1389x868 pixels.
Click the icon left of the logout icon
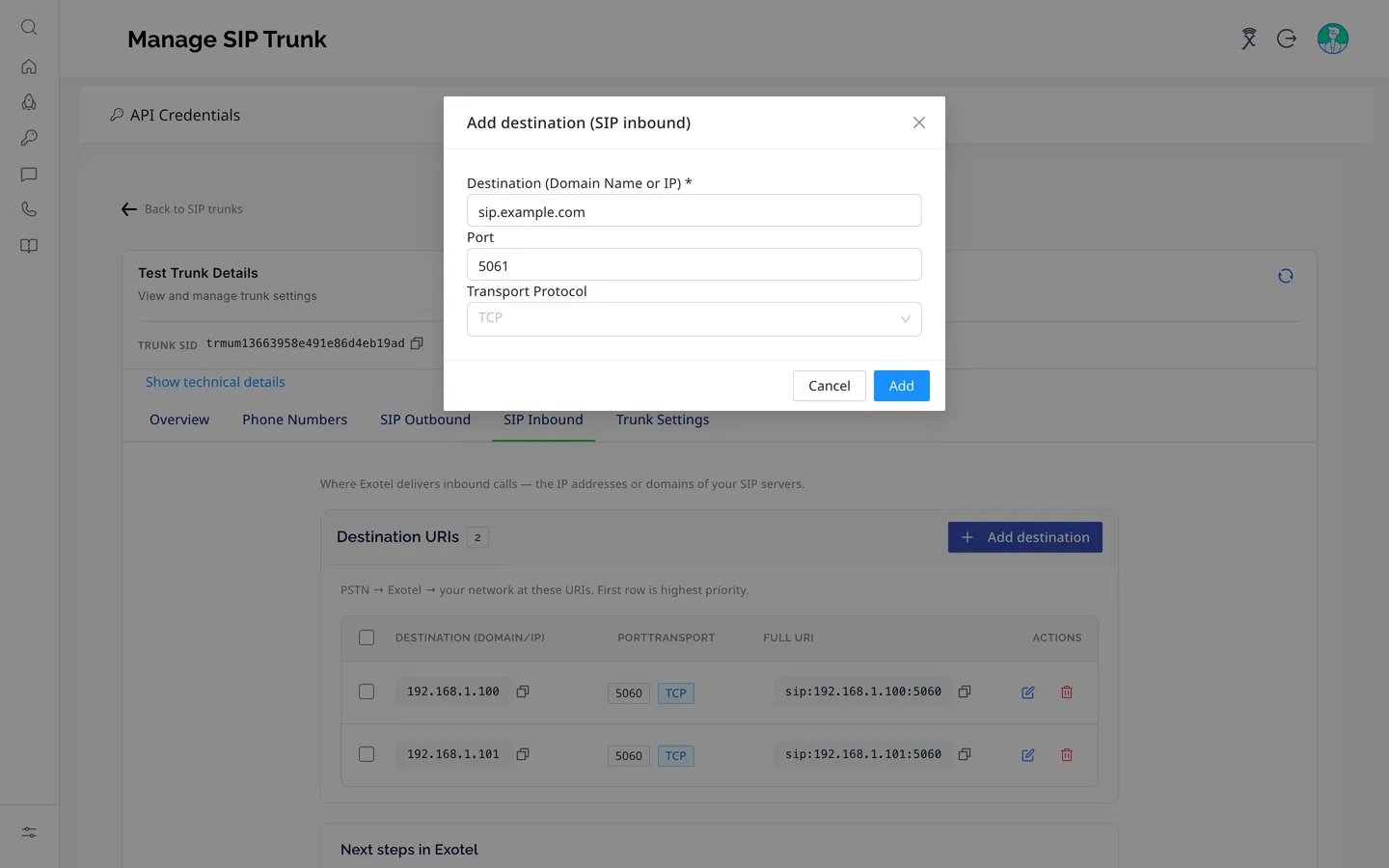pos(1249,39)
